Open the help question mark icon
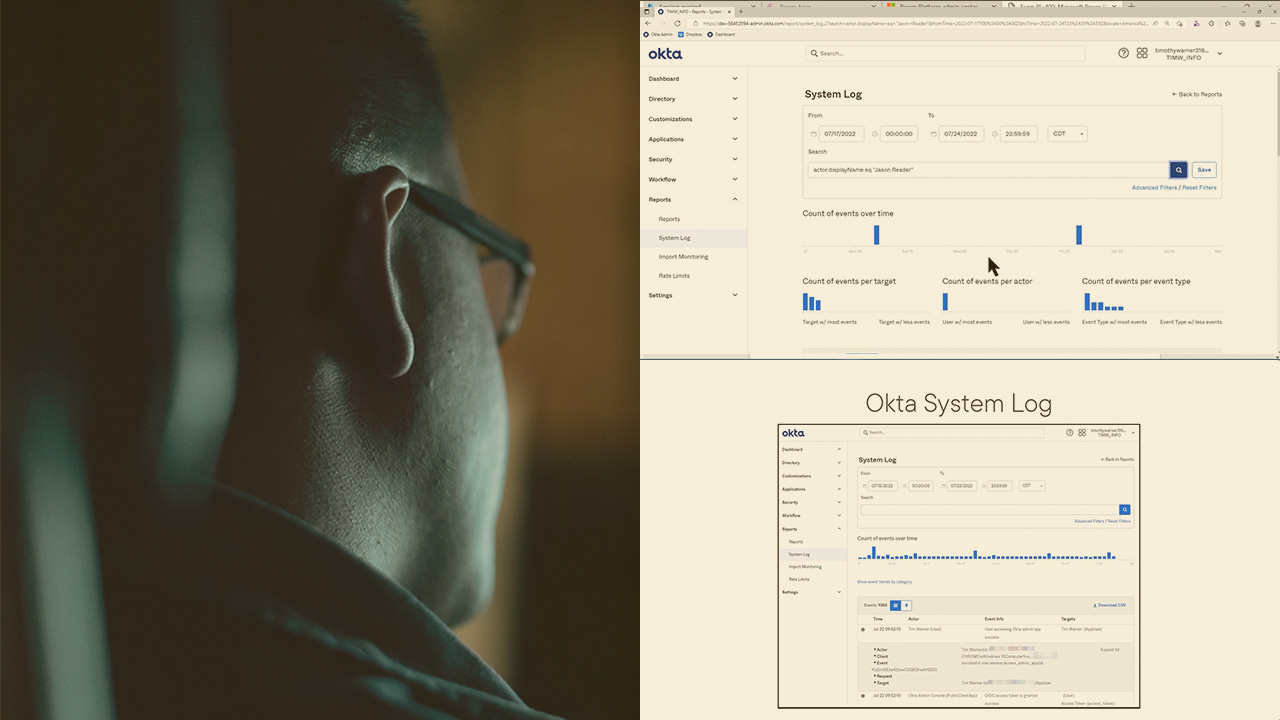This screenshot has height=720, width=1280. click(x=1124, y=53)
